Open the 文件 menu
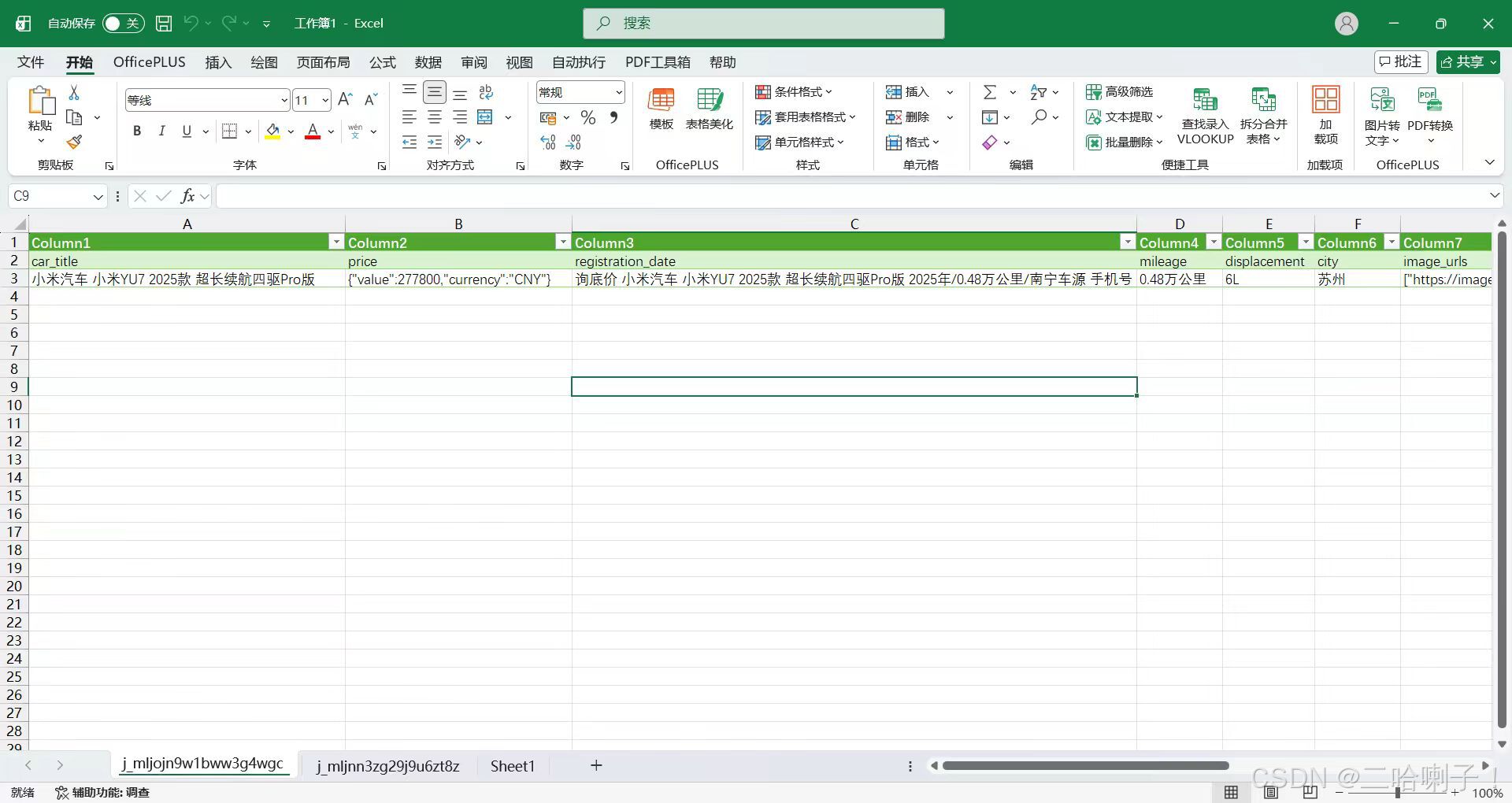The height and width of the screenshot is (803, 1512). coord(31,62)
